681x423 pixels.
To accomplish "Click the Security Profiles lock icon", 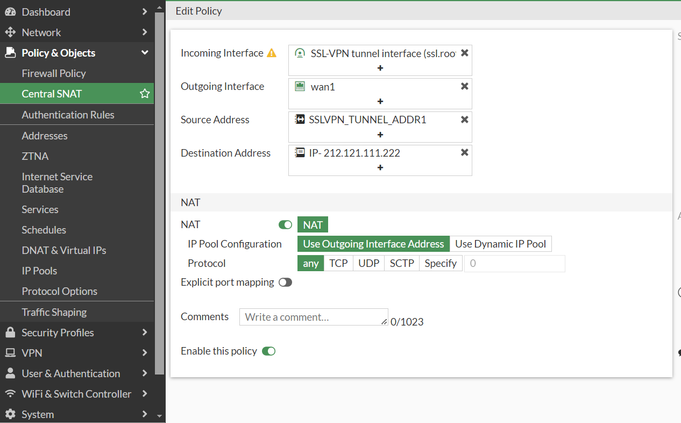I will point(10,332).
